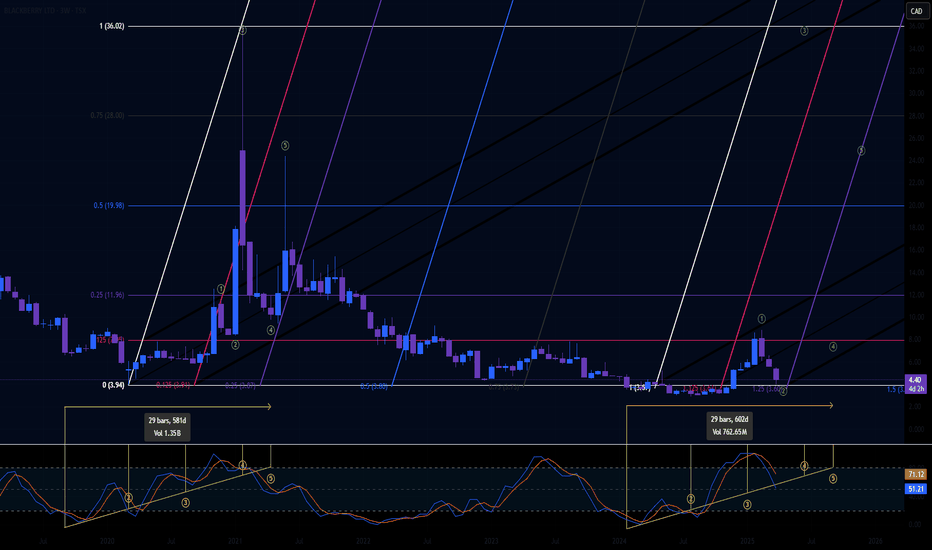Click 2021 on the time axis
Viewport: 932px width, 550px height.
235,541
